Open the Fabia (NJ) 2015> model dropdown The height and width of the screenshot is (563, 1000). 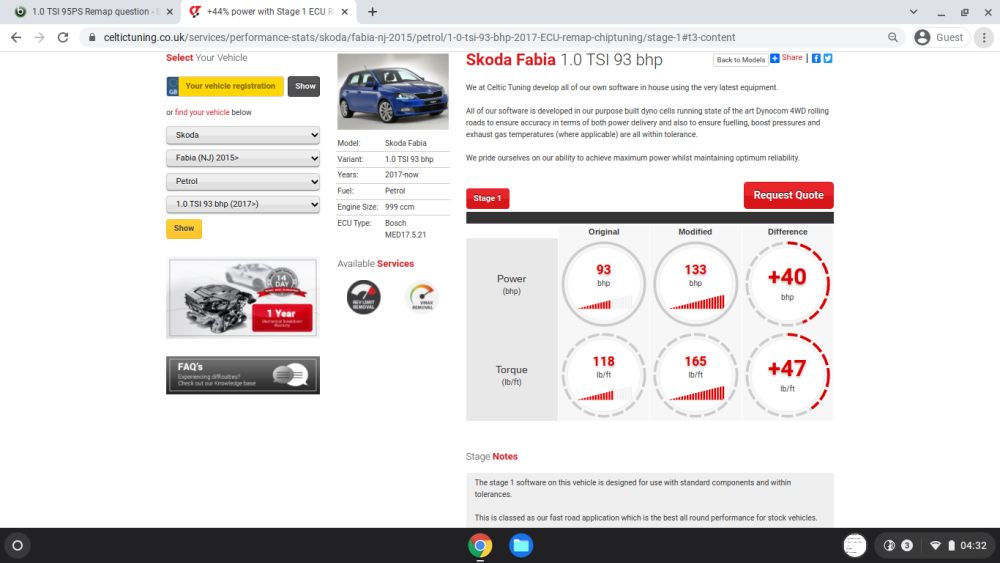tap(243, 158)
